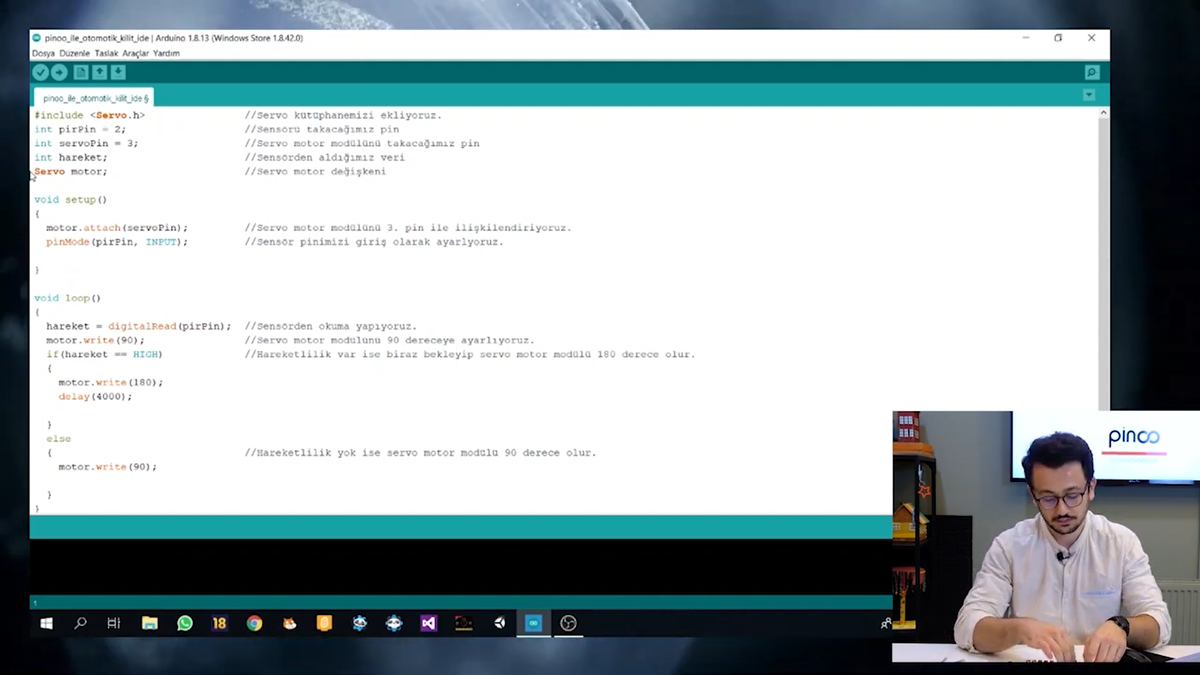Click the Verify (check) button to compile
The height and width of the screenshot is (675, 1200).
(x=40, y=72)
